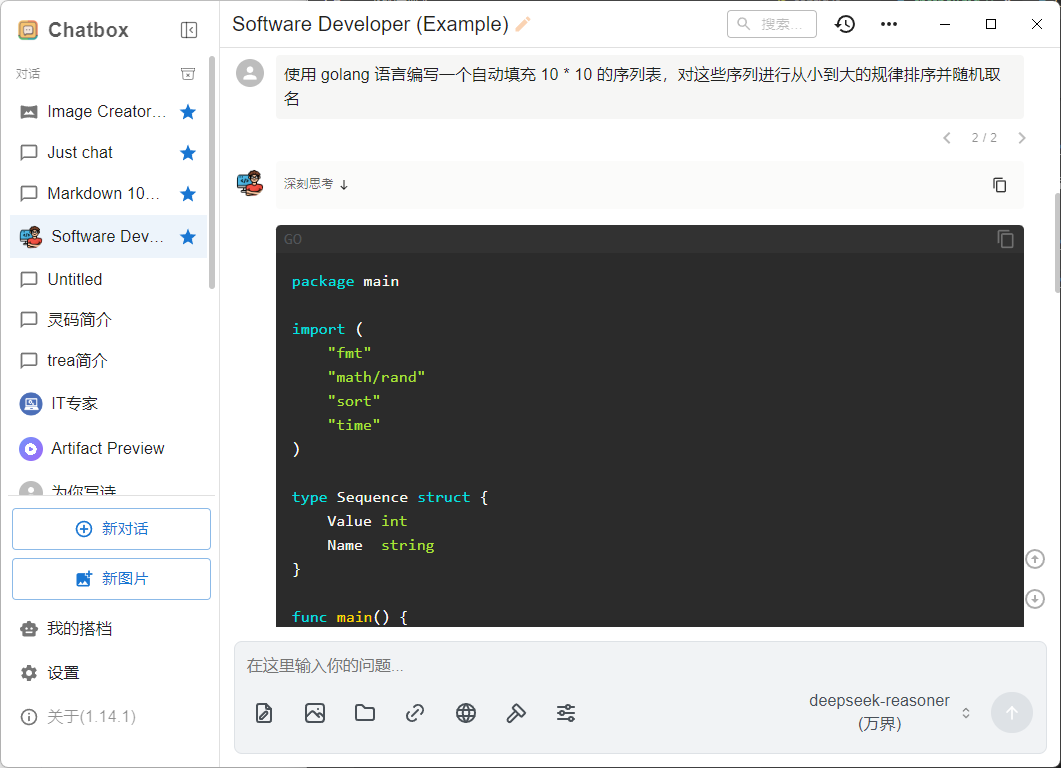Click the 新对话 new chat button
Screen dimensions: 1061x768
[111, 529]
